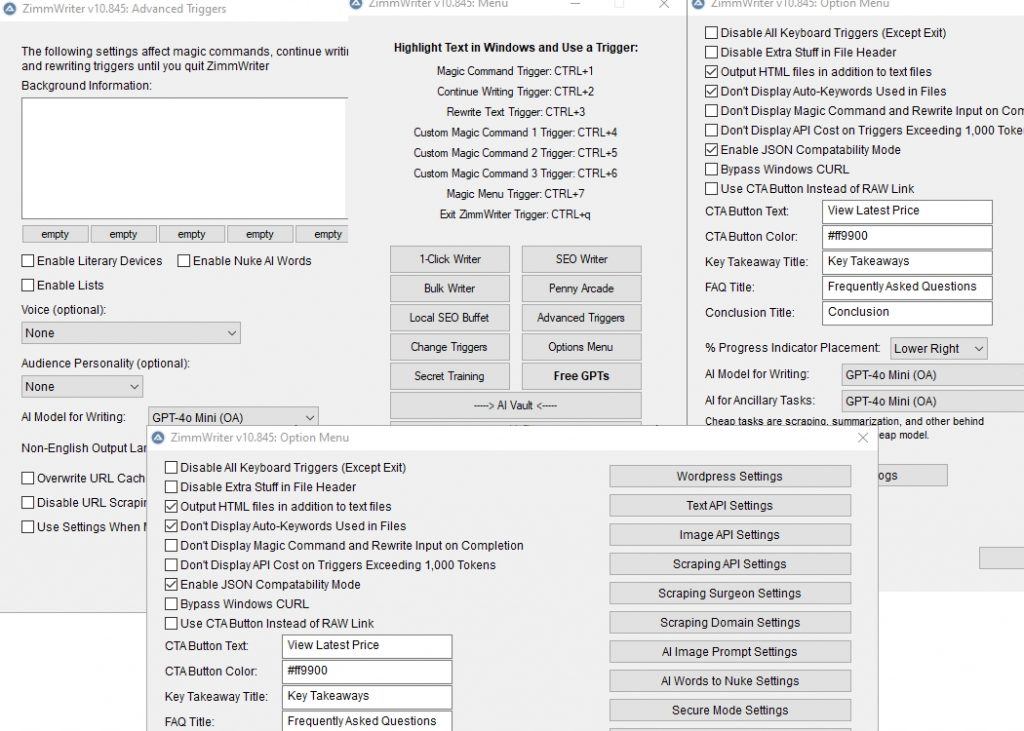
Task: Open the % Progress Indicator Placement dropdown
Action: [938, 349]
